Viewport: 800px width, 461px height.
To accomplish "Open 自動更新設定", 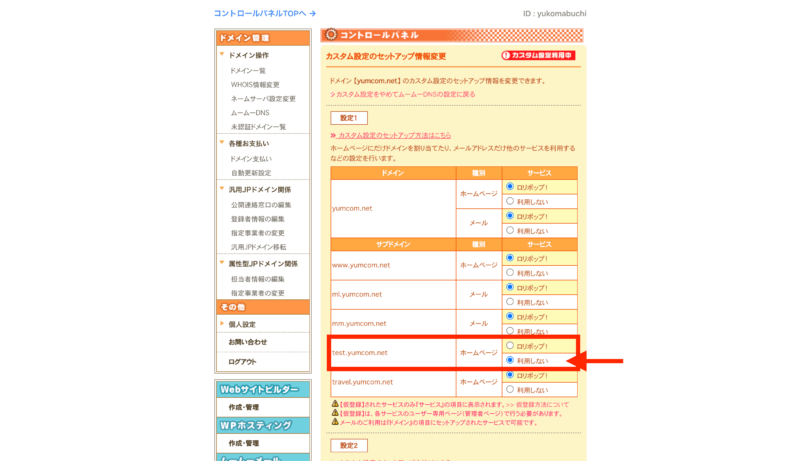I will 251,173.
